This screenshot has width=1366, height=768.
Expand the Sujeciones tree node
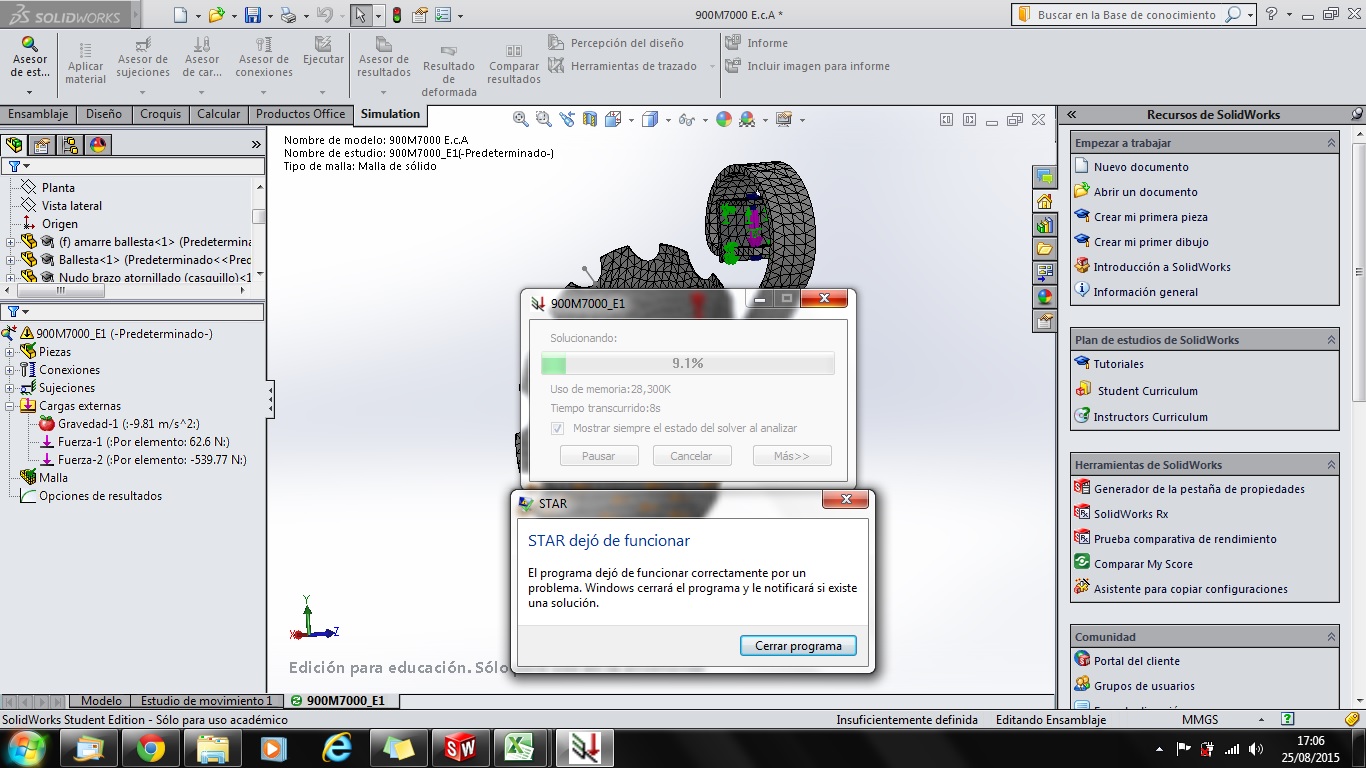pos(10,388)
